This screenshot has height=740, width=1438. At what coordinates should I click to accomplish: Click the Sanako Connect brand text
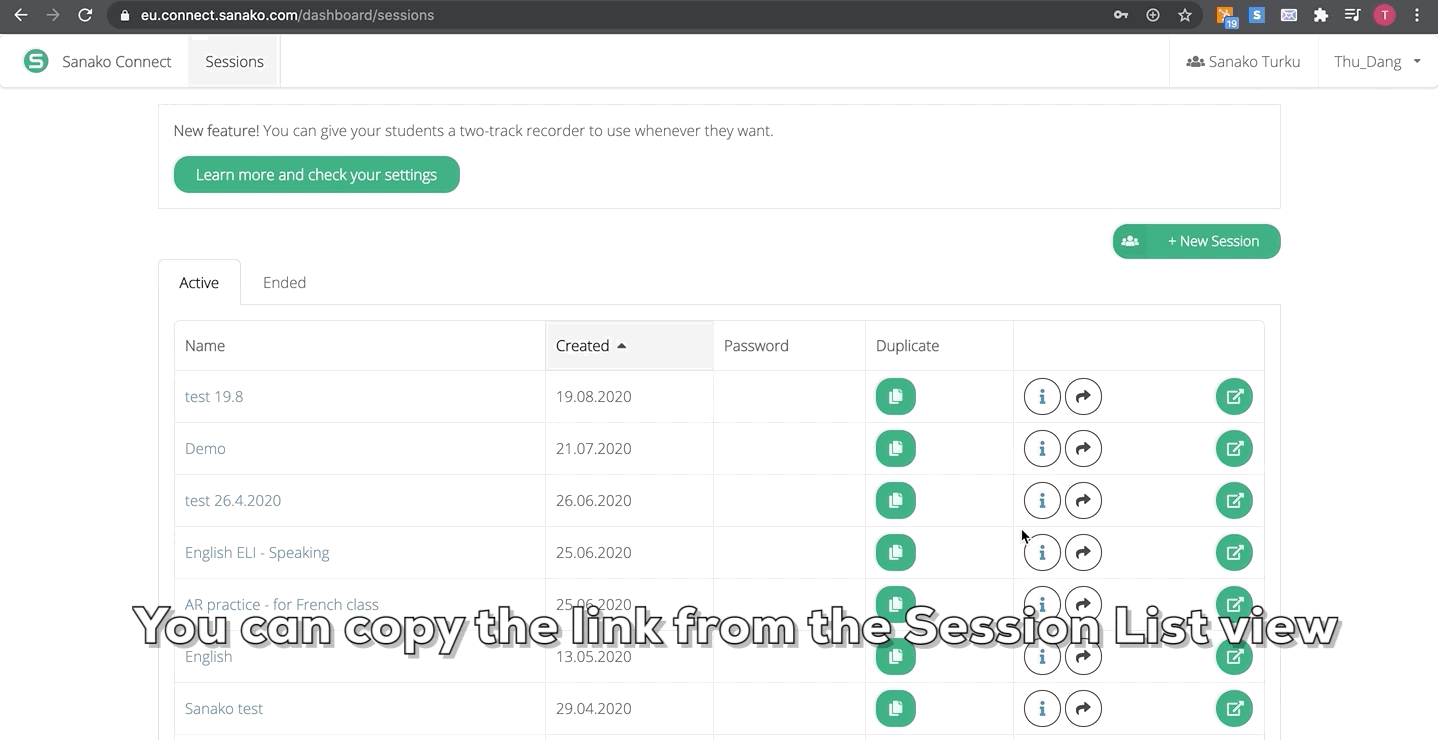tap(117, 61)
